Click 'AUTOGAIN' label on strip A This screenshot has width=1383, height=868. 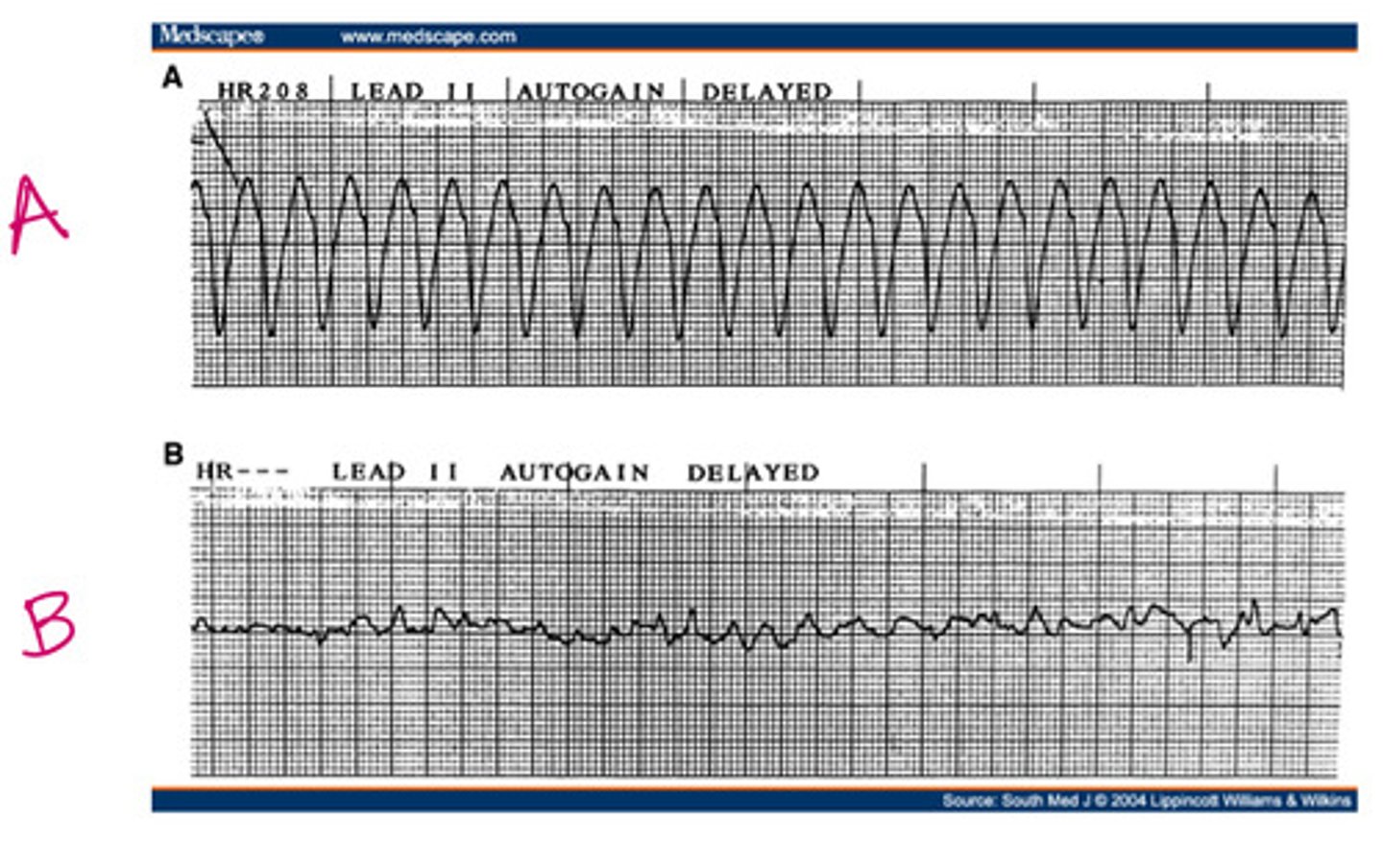pos(591,91)
